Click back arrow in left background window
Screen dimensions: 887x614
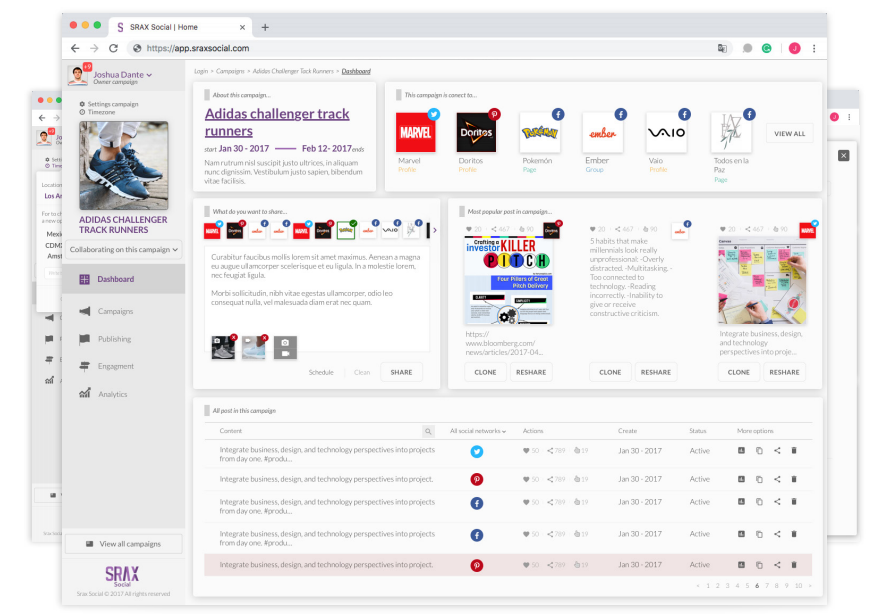coord(42,118)
